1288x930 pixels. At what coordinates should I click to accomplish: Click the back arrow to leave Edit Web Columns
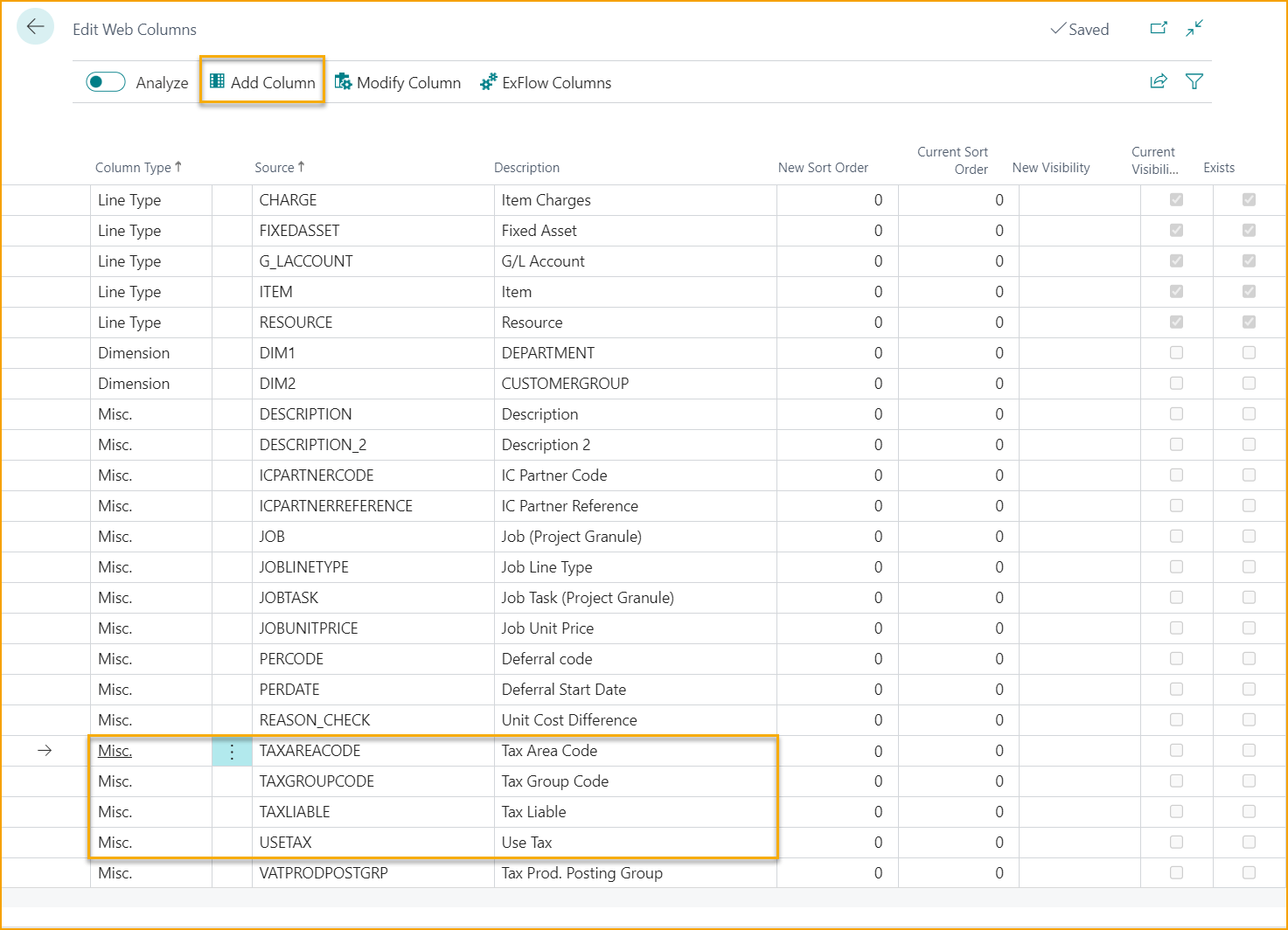tap(35, 26)
